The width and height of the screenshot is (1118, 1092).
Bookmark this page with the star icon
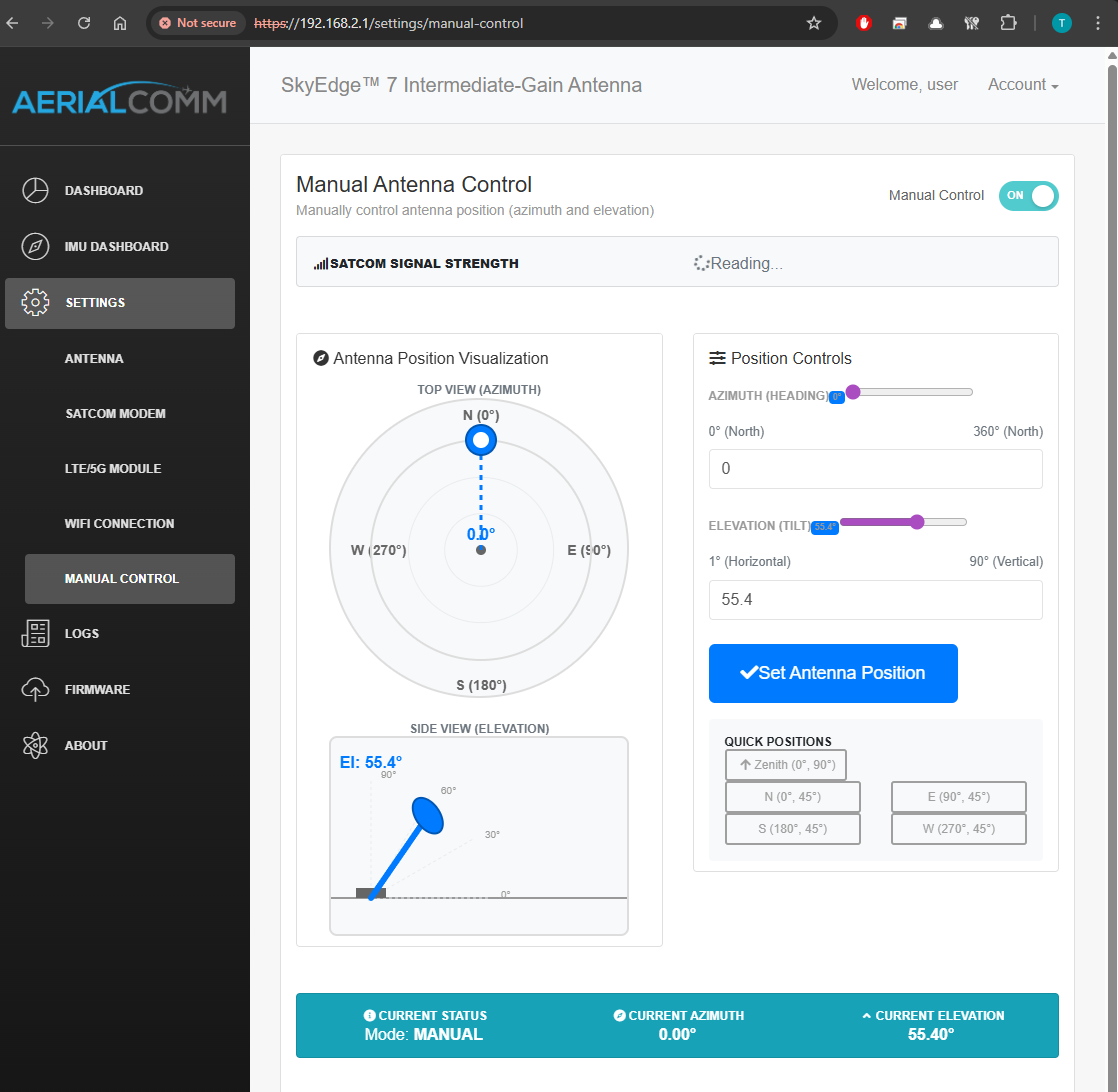click(x=813, y=23)
